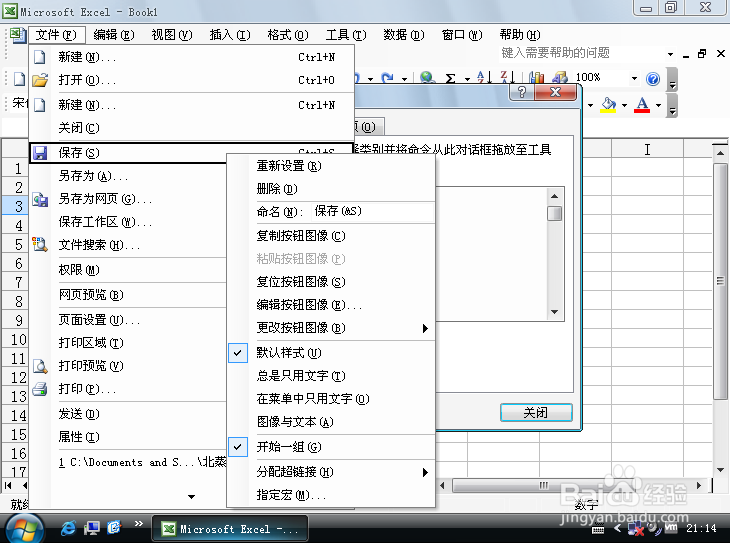Expand hidden quick launch icons chevron
Viewport: 730px width, 543px height.
pyautogui.click(x=139, y=523)
